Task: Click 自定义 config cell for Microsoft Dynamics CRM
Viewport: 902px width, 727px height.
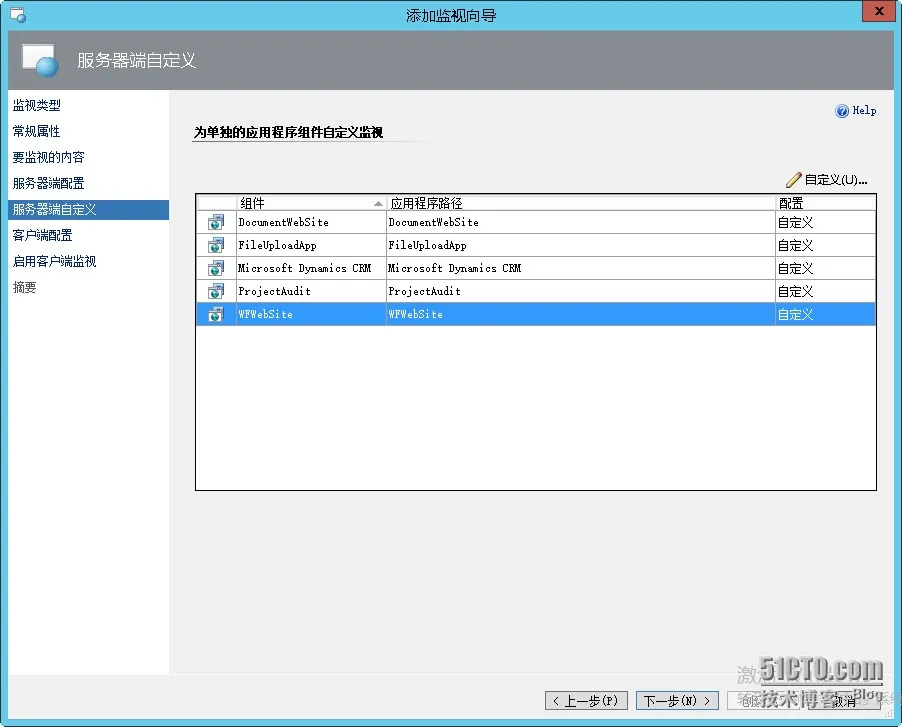Action: click(825, 269)
